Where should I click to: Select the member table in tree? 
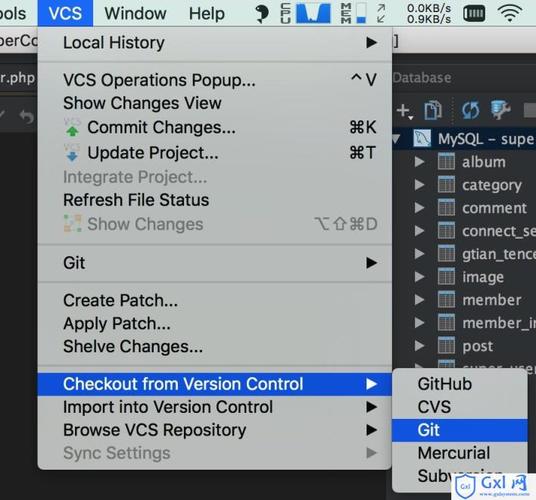tap(492, 300)
